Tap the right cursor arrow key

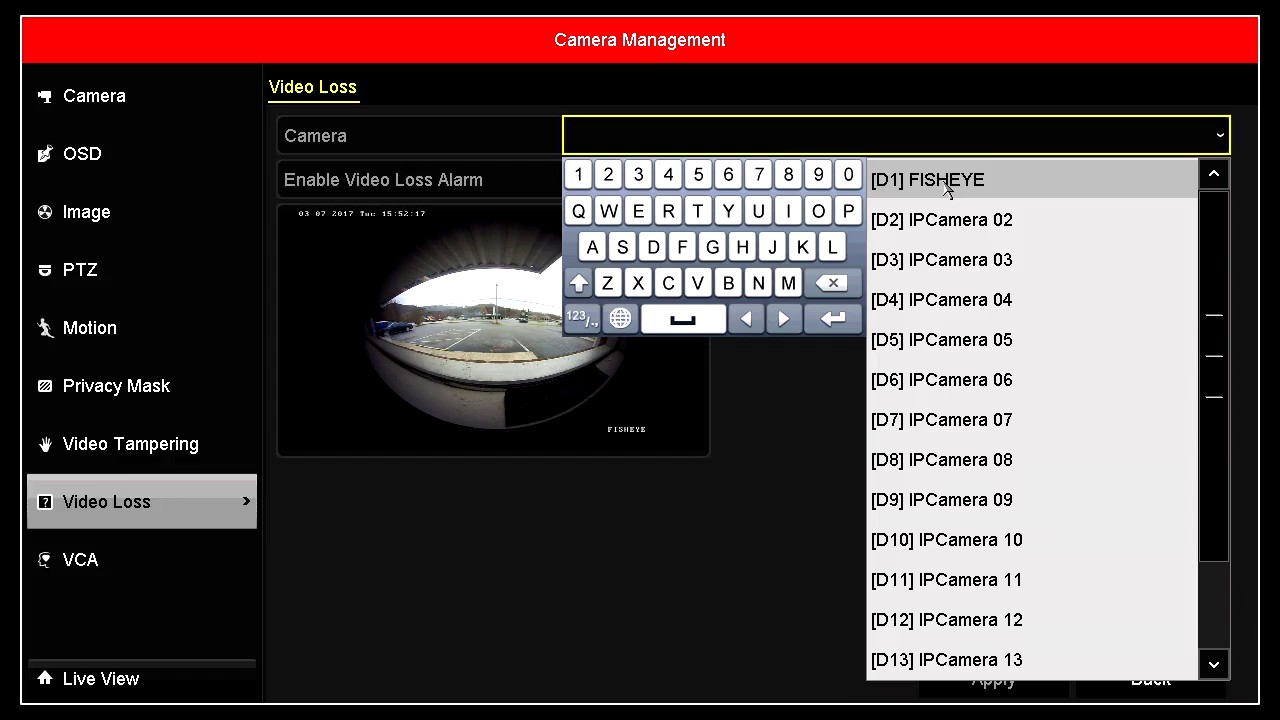(784, 319)
